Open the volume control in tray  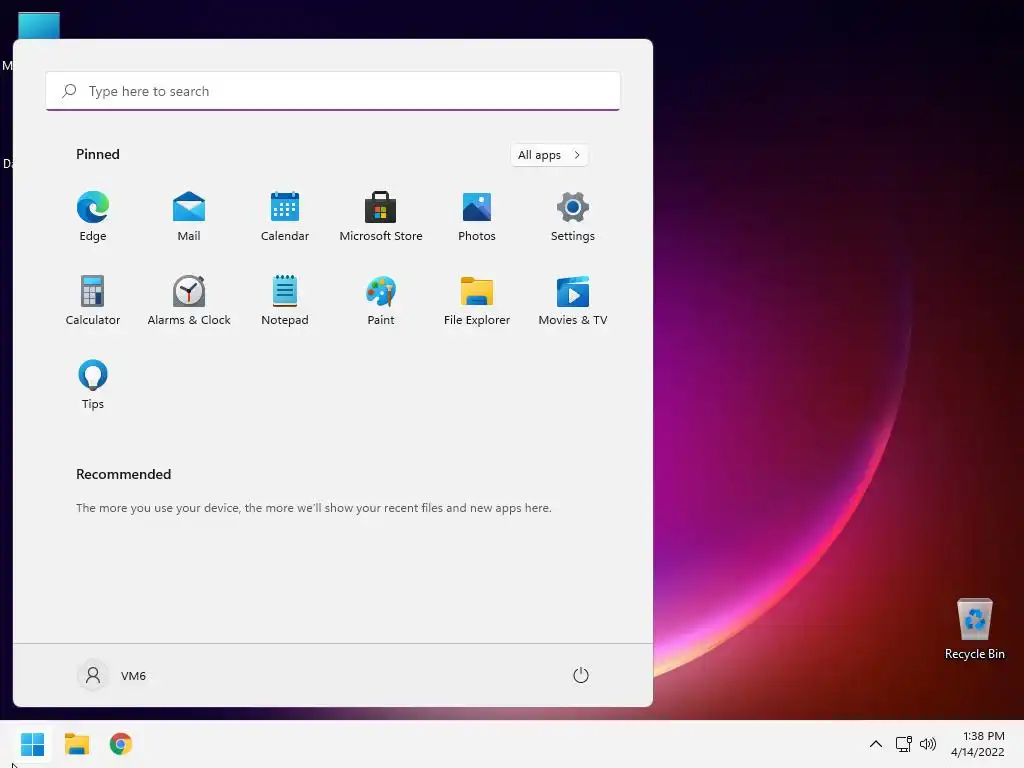click(x=927, y=744)
